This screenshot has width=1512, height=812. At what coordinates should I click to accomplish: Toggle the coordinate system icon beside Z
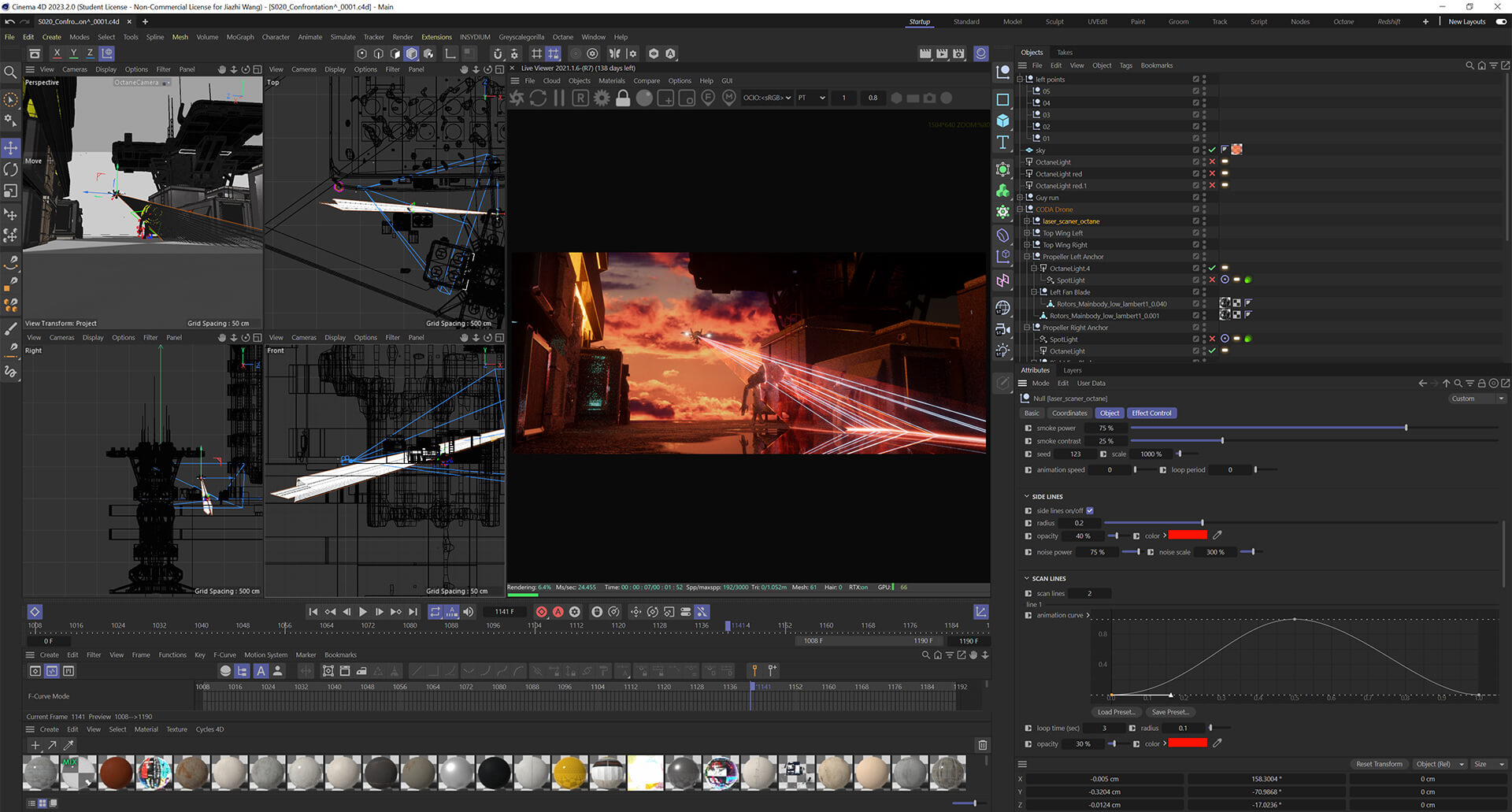pyautogui.click(x=107, y=54)
